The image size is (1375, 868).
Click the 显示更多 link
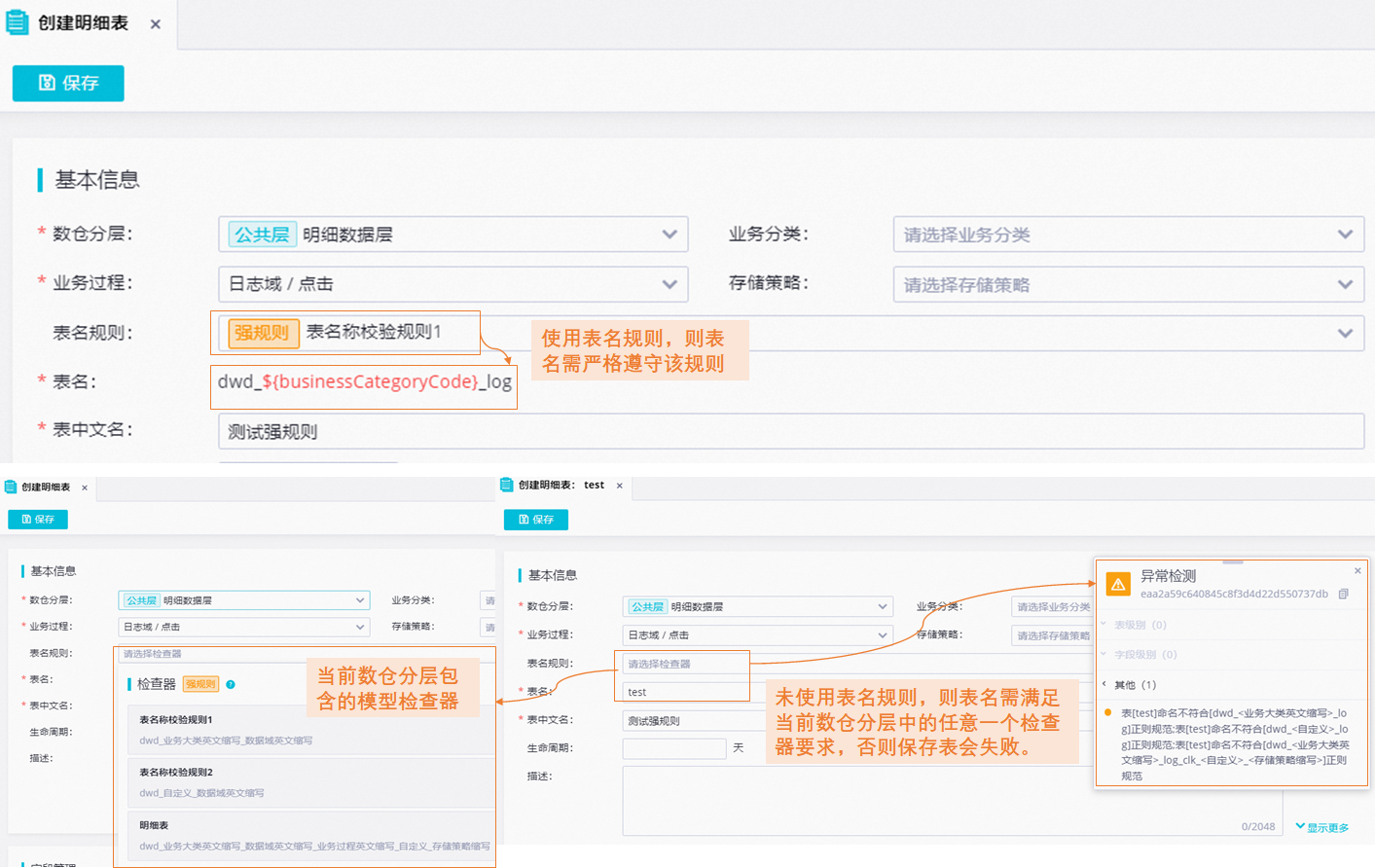tap(1322, 827)
